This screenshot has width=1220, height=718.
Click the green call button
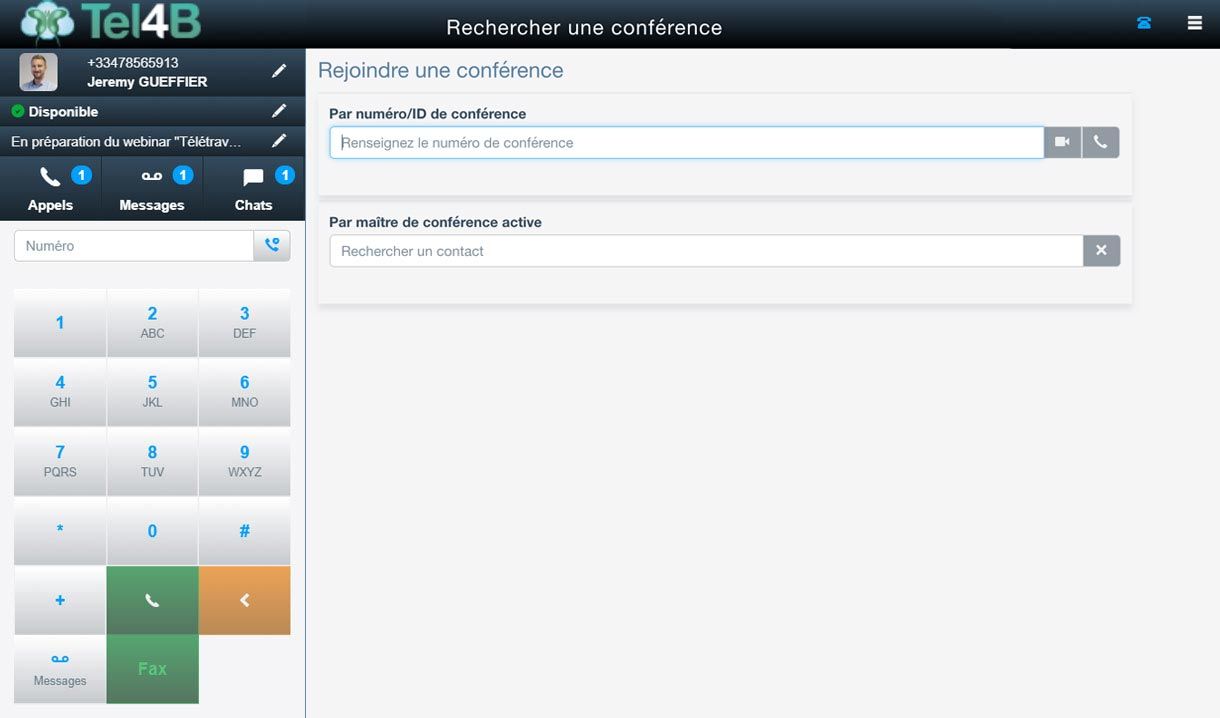(x=152, y=600)
